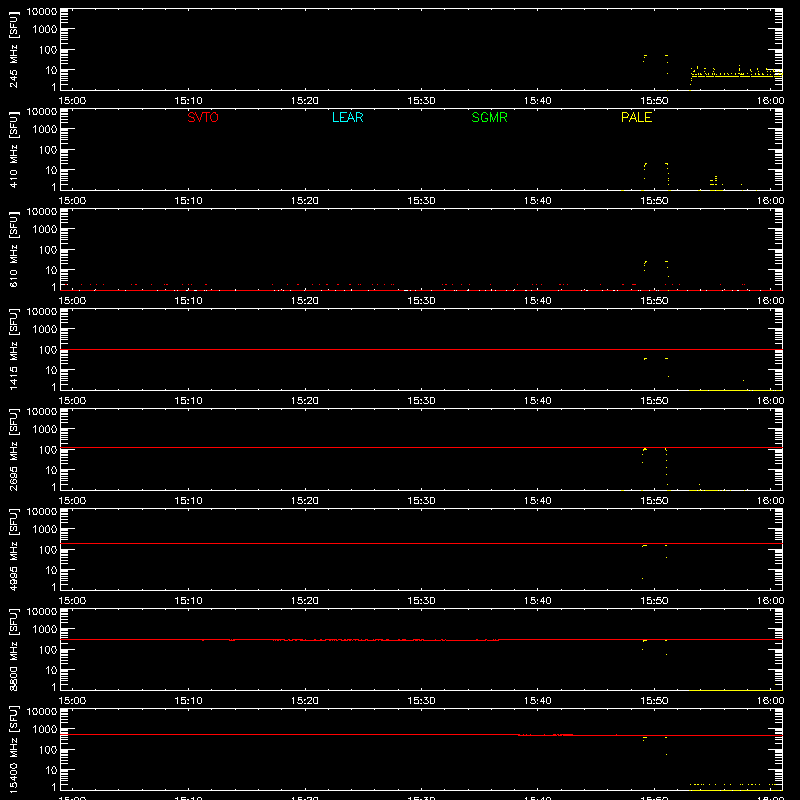Click the red SVTO trace in 15400 MHz plot
The width and height of the screenshot is (800, 800).
pos(421,735)
